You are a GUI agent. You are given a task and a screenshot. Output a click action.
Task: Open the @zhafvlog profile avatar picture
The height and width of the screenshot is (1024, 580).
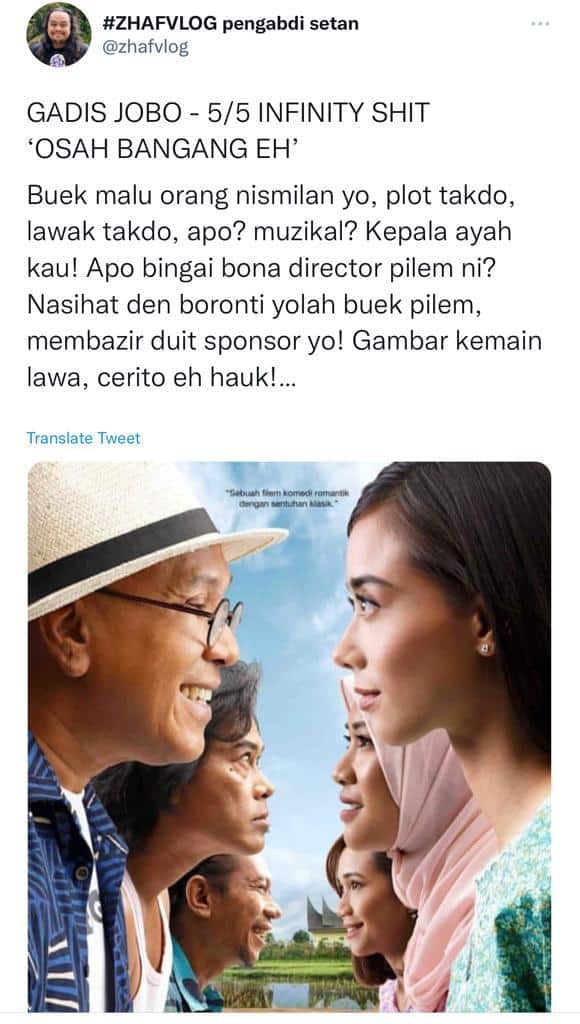coord(59,35)
